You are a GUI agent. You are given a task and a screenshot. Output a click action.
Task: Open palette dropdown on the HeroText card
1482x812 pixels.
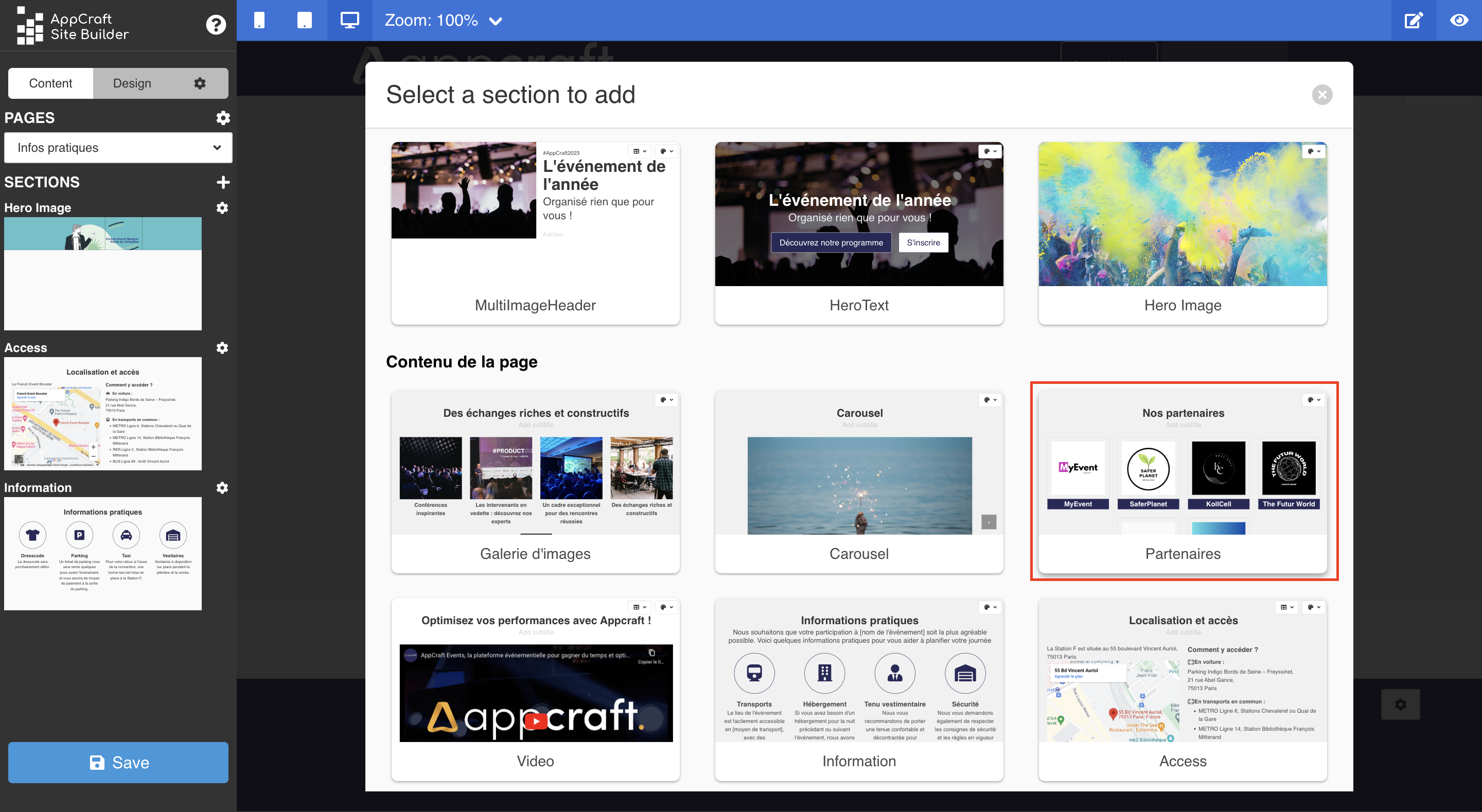tap(990, 151)
